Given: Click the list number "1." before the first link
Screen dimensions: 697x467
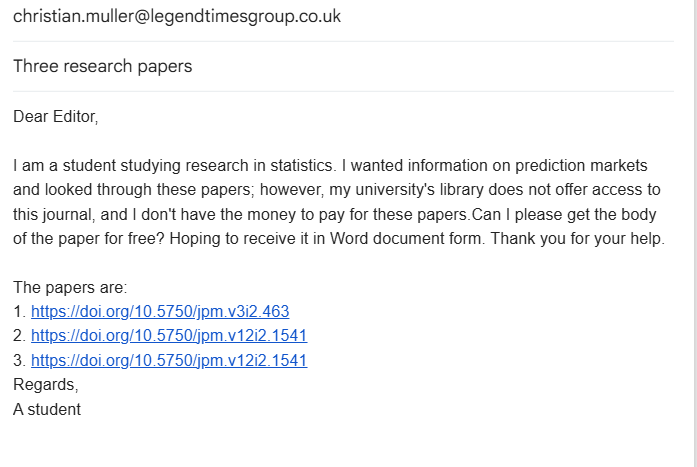Looking at the screenshot, I should pyautogui.click(x=20, y=311).
